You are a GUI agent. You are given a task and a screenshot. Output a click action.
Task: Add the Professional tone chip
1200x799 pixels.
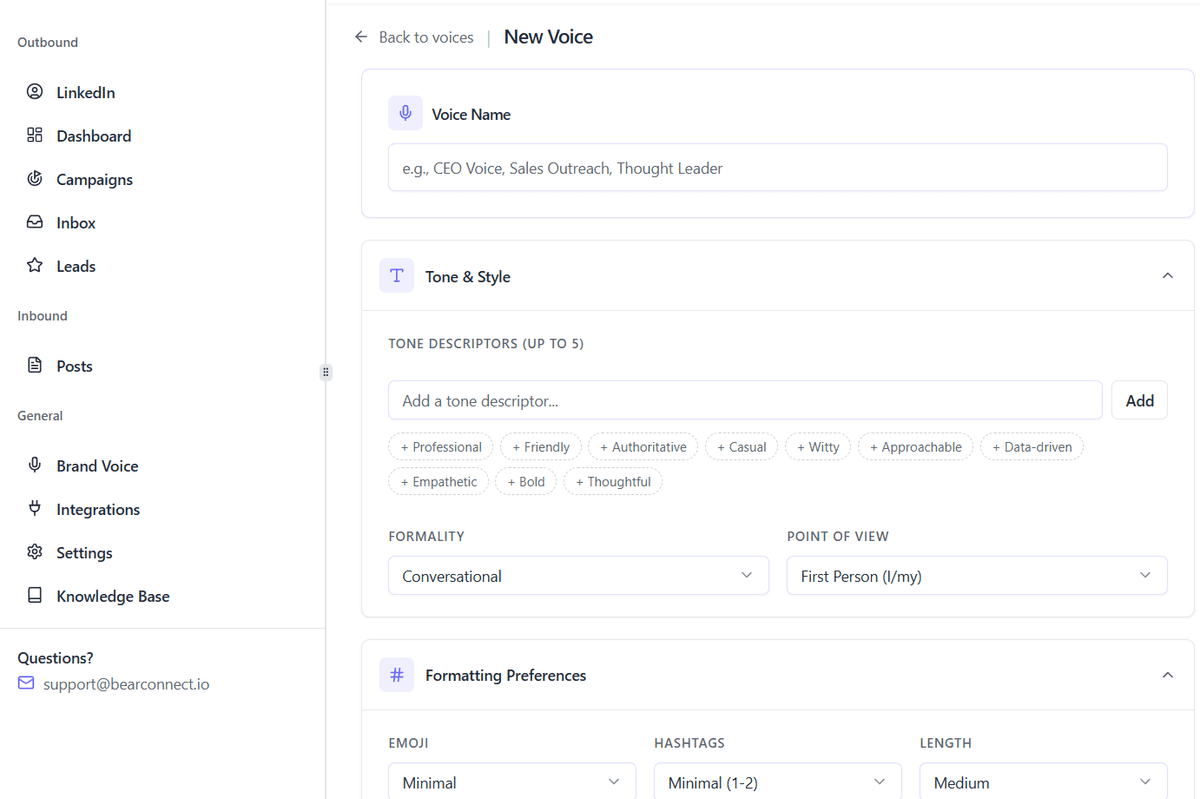[440, 447]
